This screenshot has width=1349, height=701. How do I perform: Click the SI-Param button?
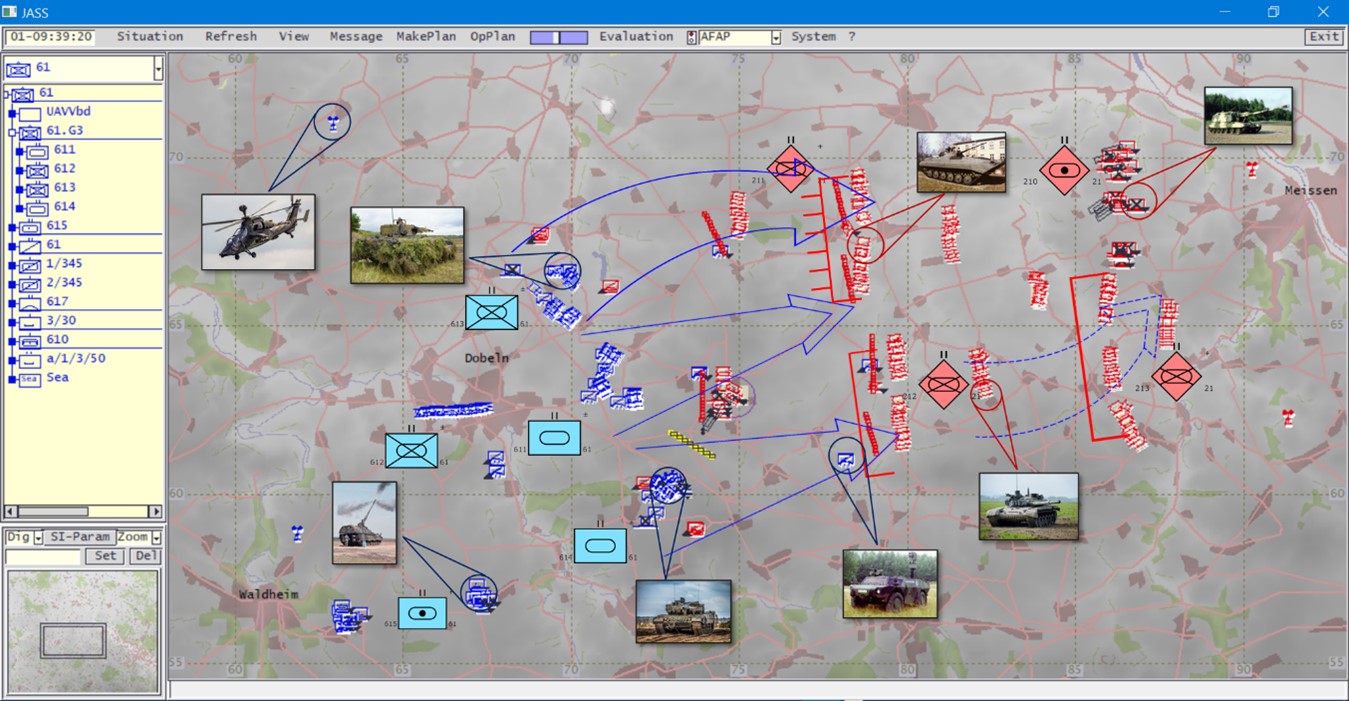coord(81,537)
